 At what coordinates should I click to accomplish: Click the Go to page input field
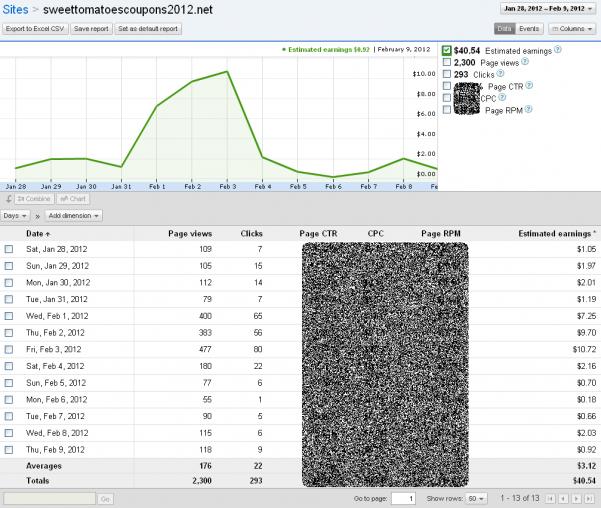[404, 498]
